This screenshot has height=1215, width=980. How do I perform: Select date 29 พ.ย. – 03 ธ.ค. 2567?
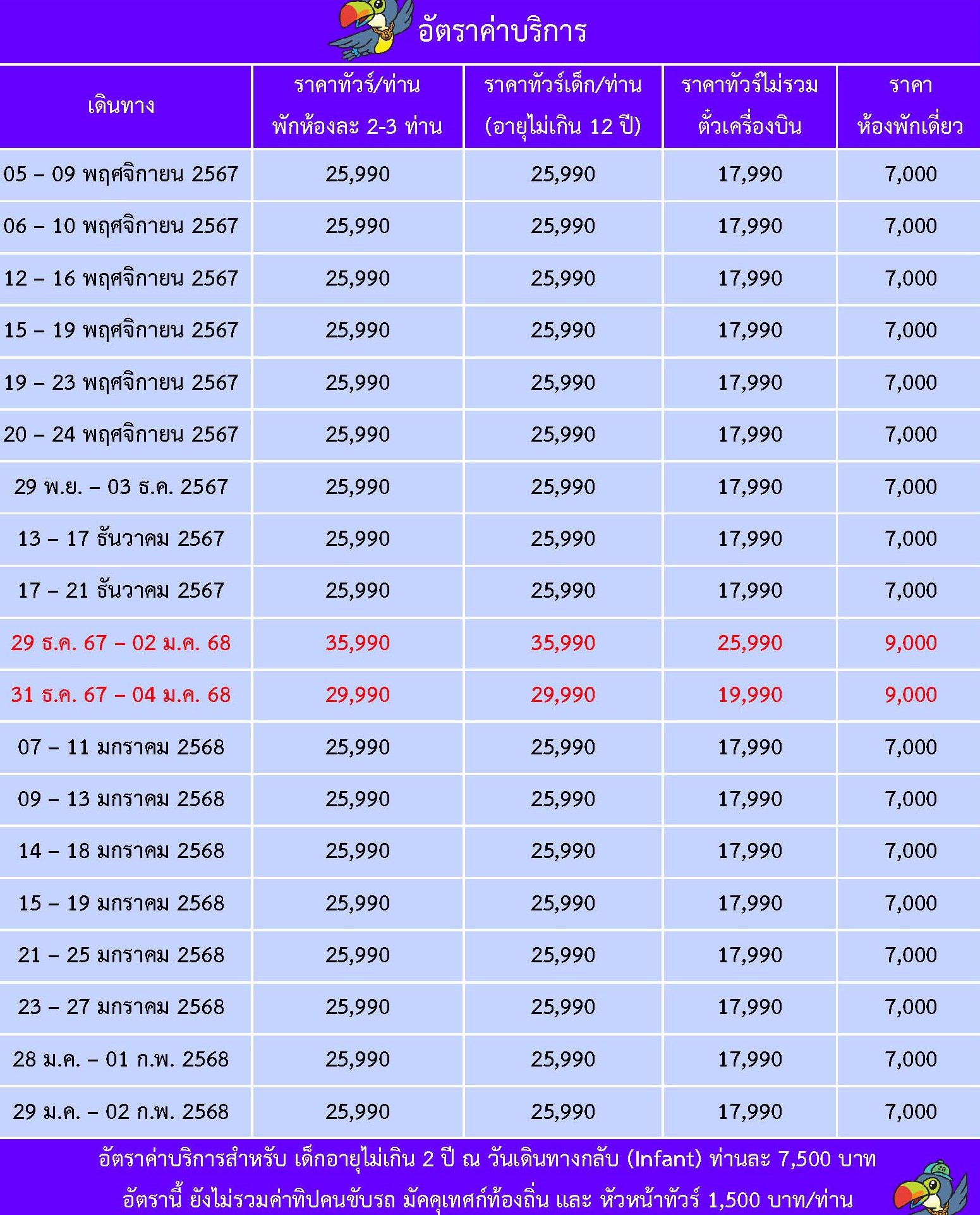point(121,487)
